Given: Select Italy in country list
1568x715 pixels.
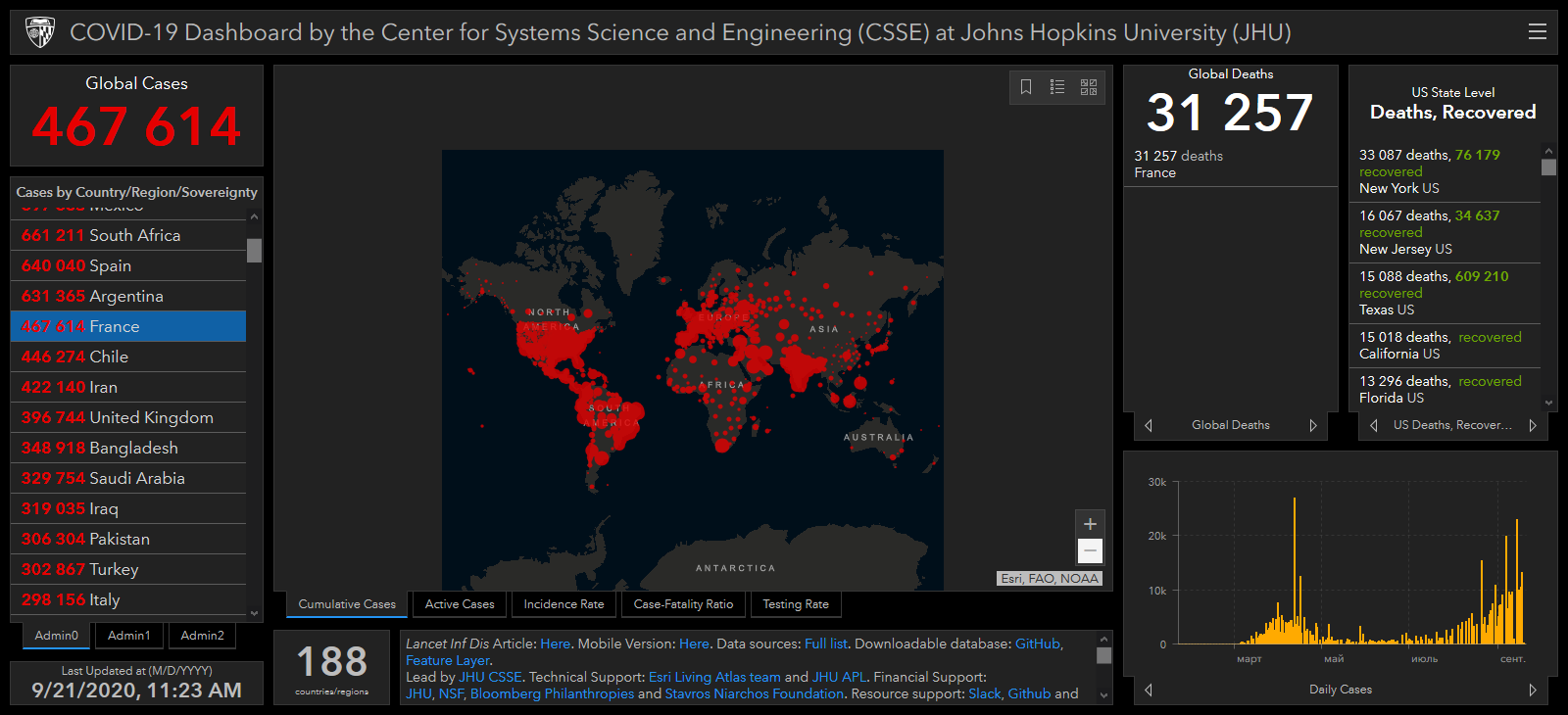Looking at the screenshot, I should point(128,599).
